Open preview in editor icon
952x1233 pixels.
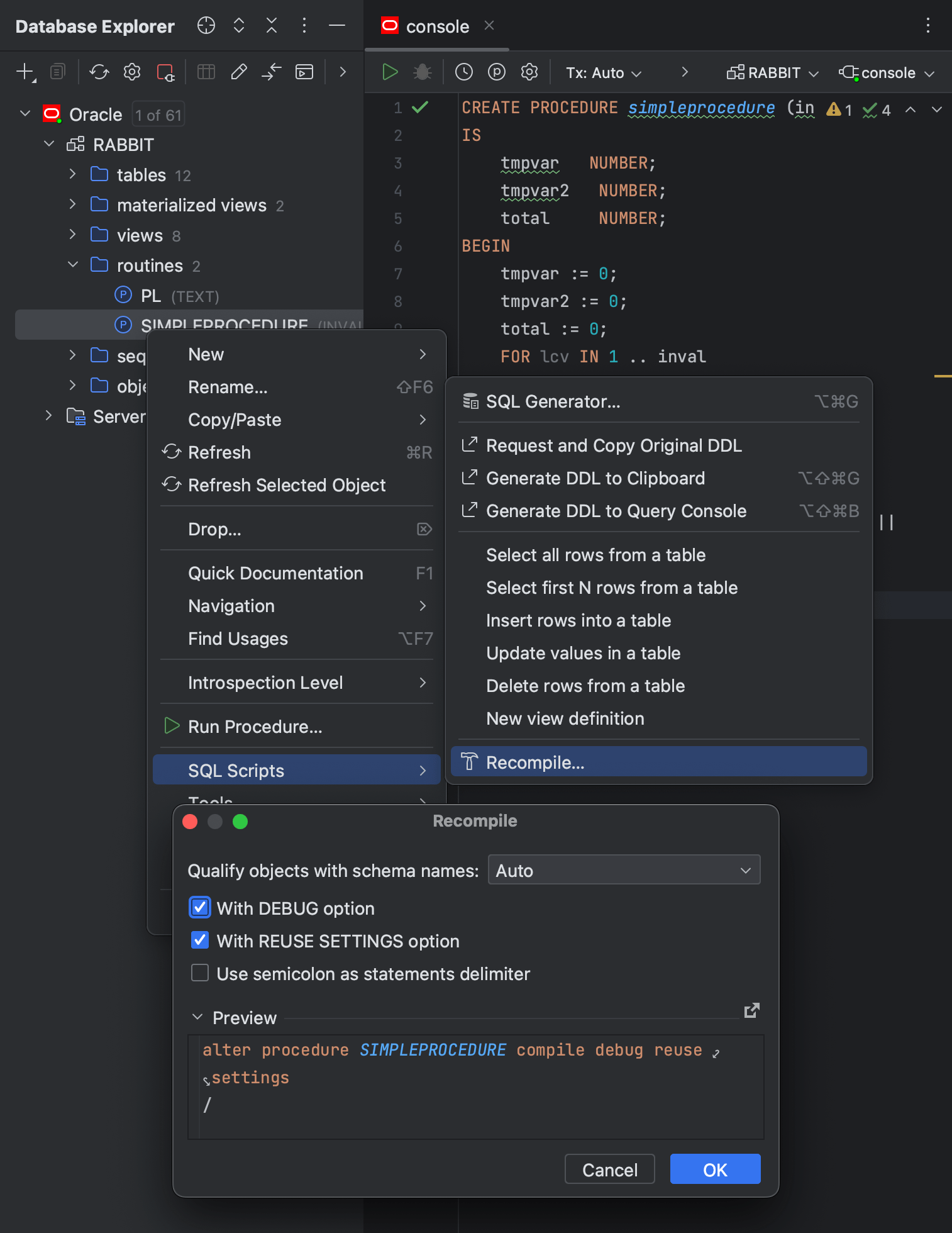[752, 1010]
